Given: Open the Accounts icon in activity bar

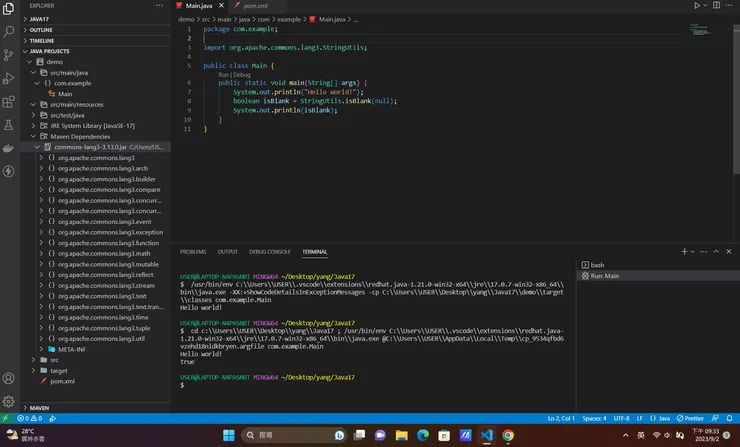Looking at the screenshot, I should tap(10, 379).
